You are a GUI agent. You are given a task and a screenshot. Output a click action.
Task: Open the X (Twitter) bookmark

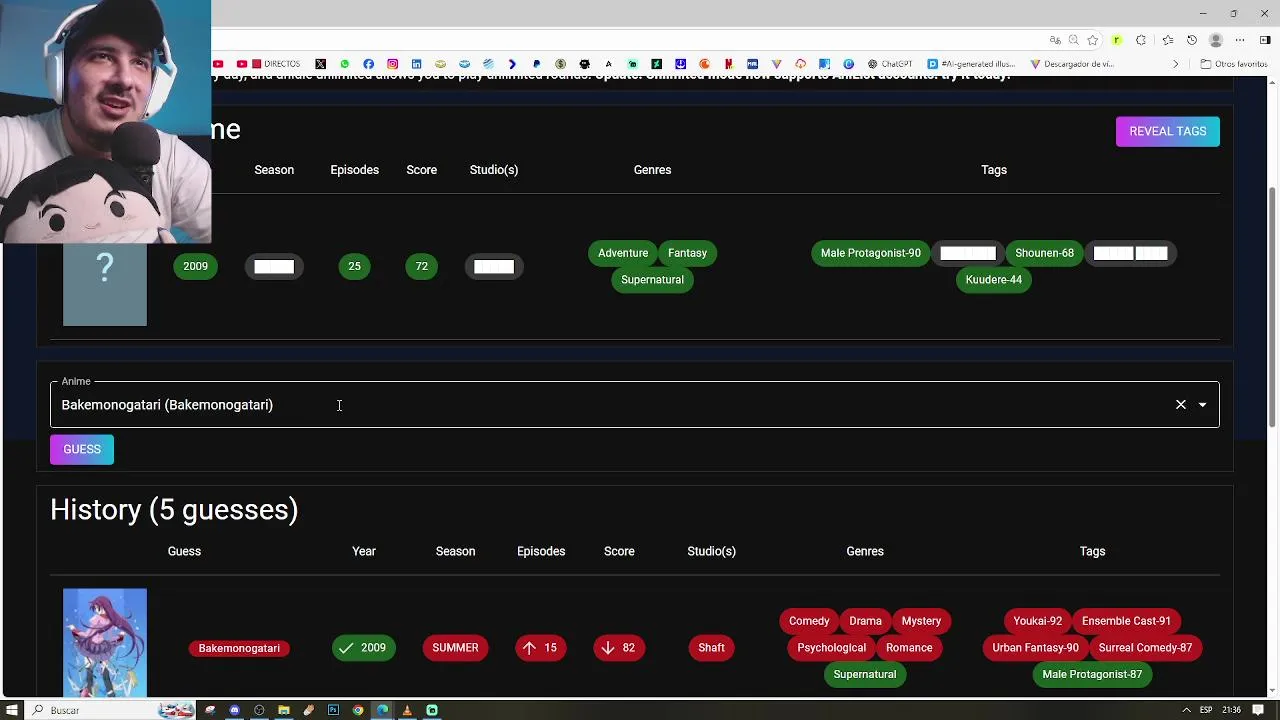coord(320,64)
